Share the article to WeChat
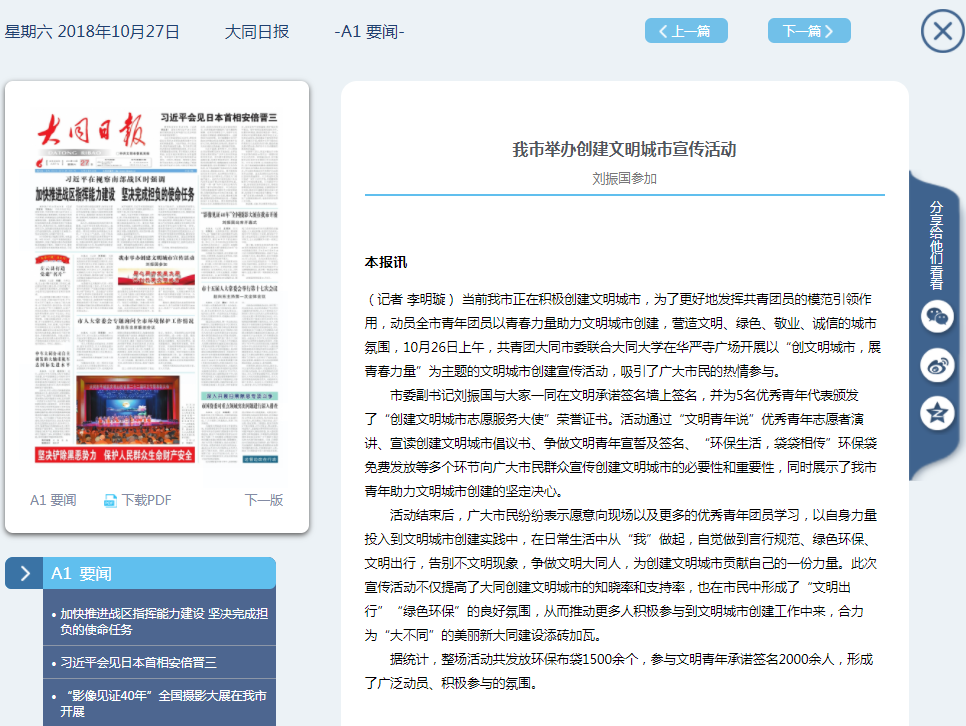The width and height of the screenshot is (966, 726). [x=937, y=317]
